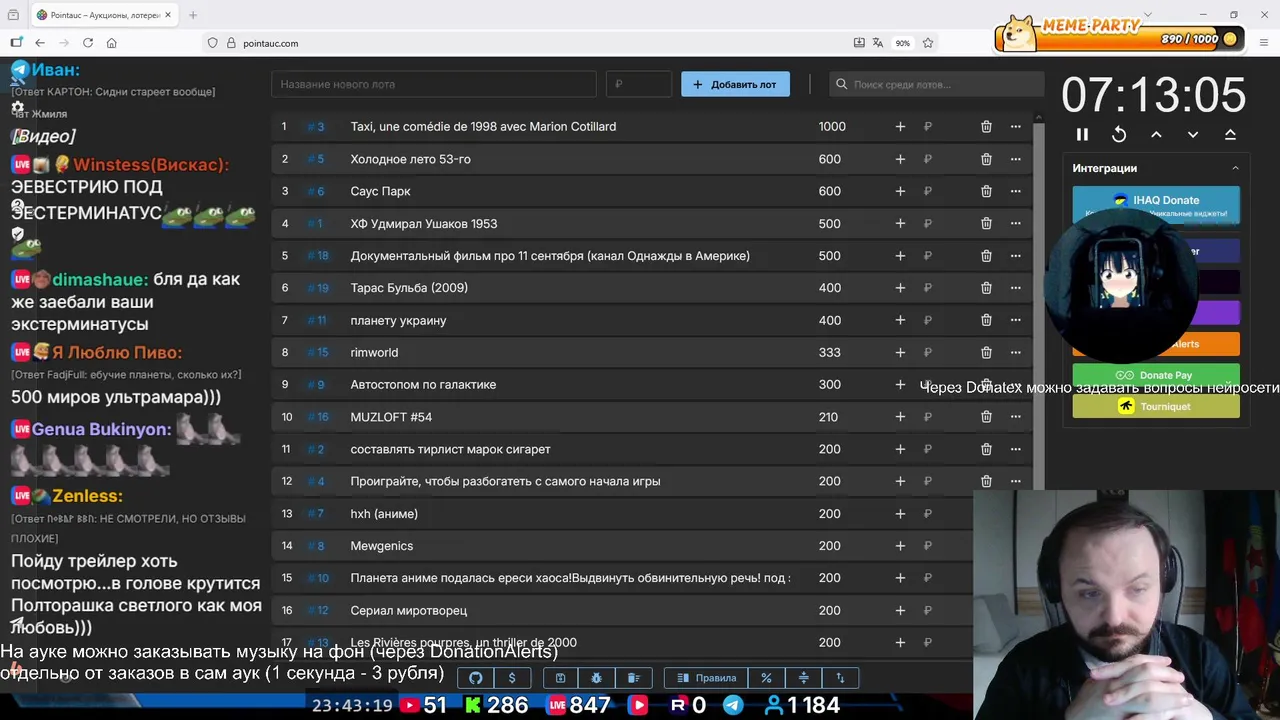
Task: Click the sort arrows icon in bottom toolbar
Action: [840, 678]
